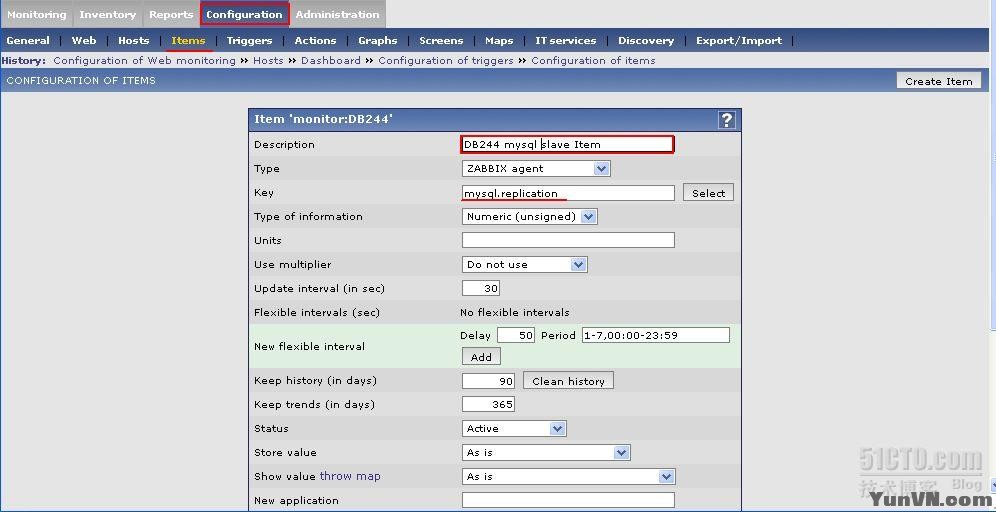The width and height of the screenshot is (996, 512).
Task: Click the 'No flexible intervals' text
Action: pos(515,313)
